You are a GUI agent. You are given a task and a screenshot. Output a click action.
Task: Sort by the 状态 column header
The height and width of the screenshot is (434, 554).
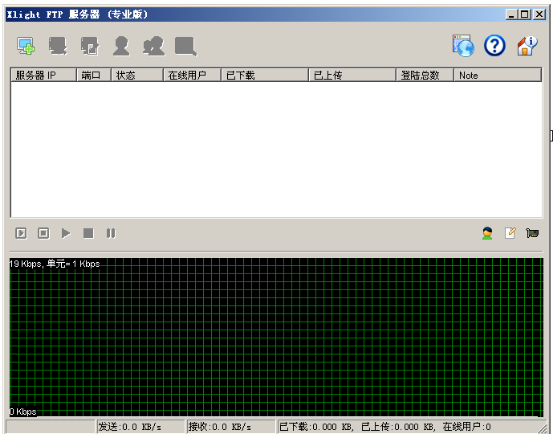click(137, 75)
